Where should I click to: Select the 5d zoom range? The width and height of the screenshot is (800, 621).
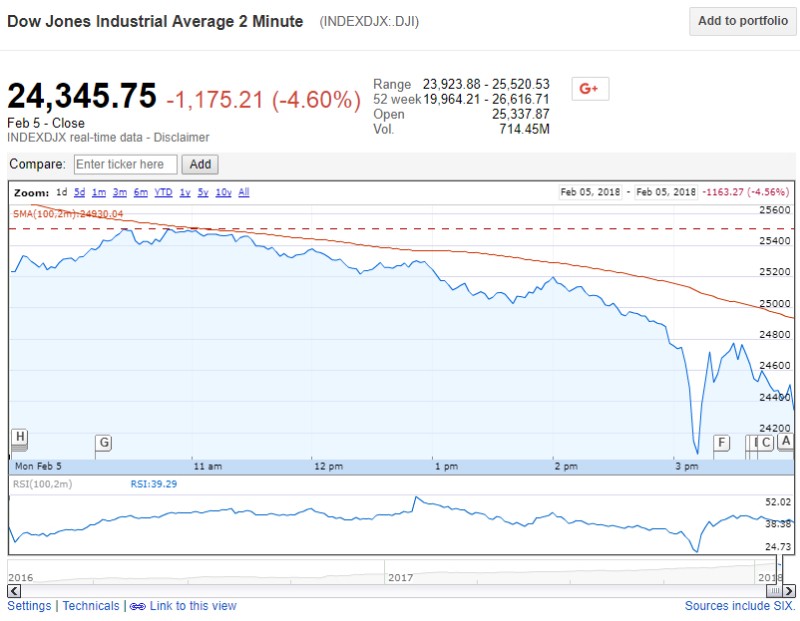(79, 192)
